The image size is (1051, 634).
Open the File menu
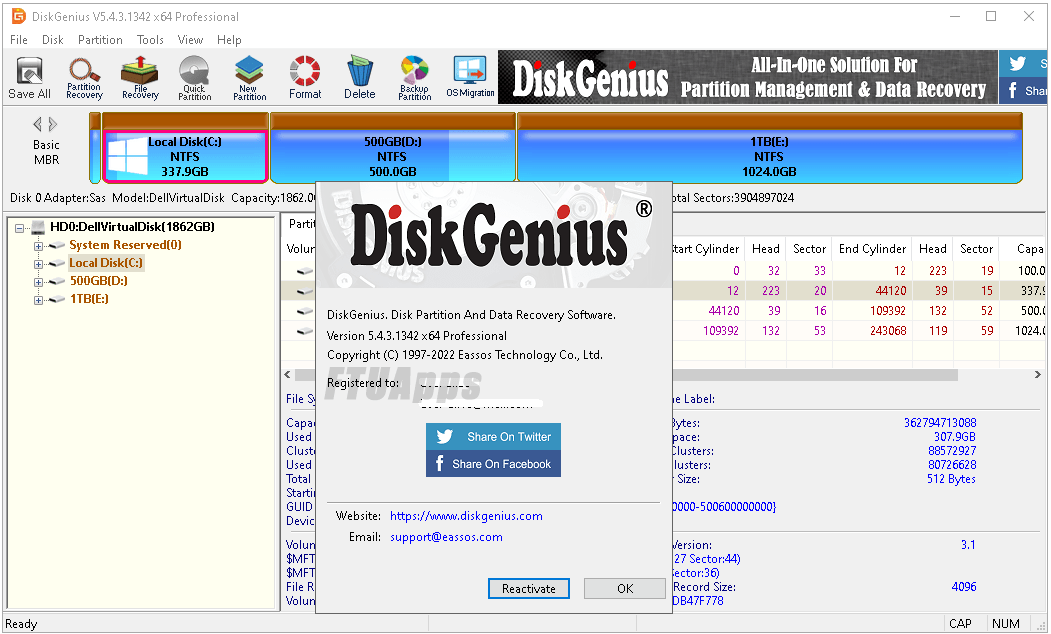pyautogui.click(x=19, y=40)
